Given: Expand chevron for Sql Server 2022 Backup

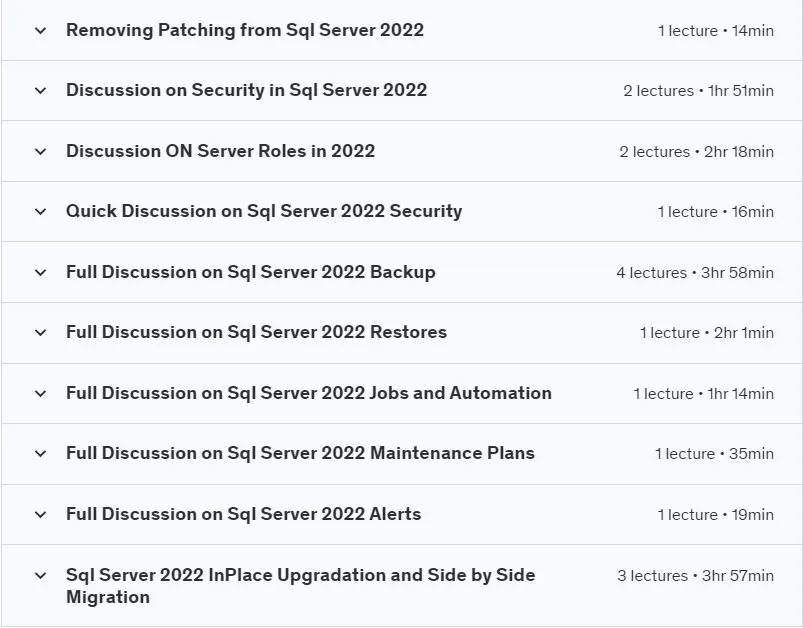Looking at the screenshot, I should coord(40,273).
